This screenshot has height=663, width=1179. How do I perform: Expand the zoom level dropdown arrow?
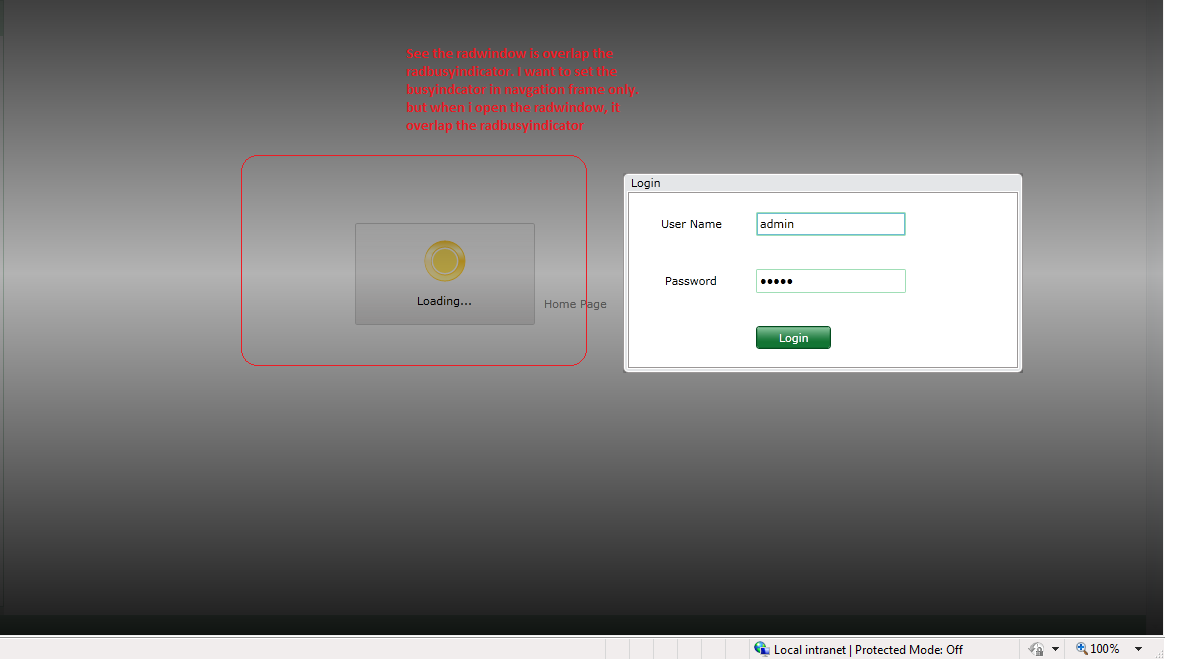click(1138, 649)
